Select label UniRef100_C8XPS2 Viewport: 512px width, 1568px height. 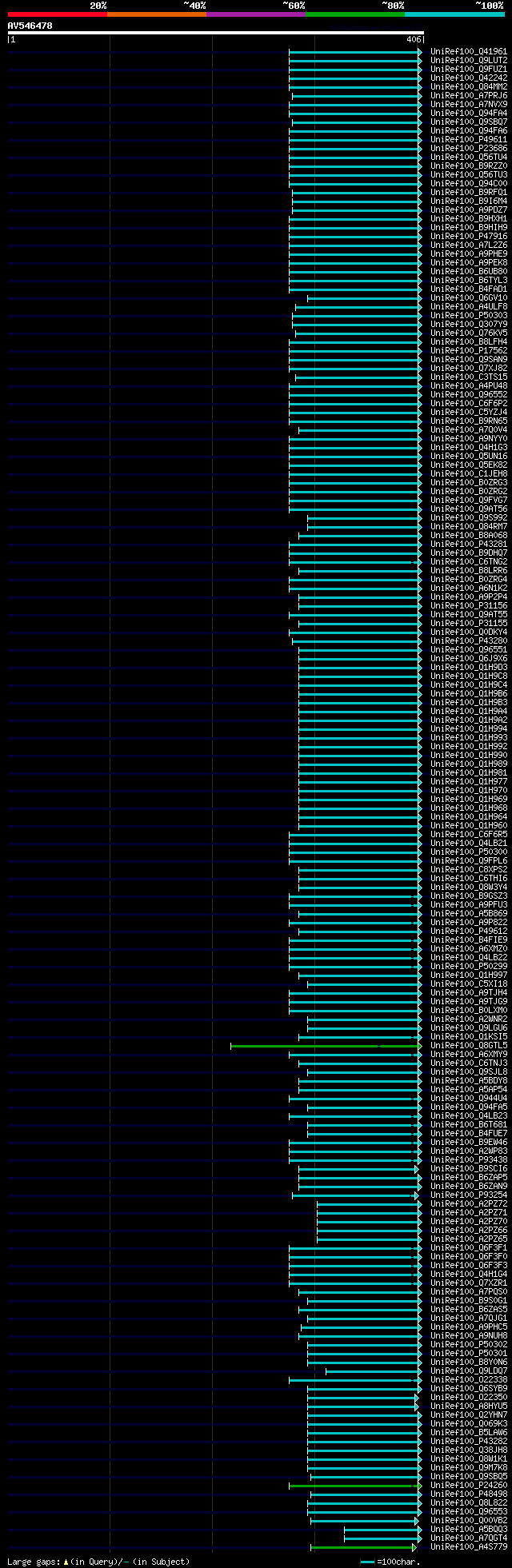click(x=469, y=869)
